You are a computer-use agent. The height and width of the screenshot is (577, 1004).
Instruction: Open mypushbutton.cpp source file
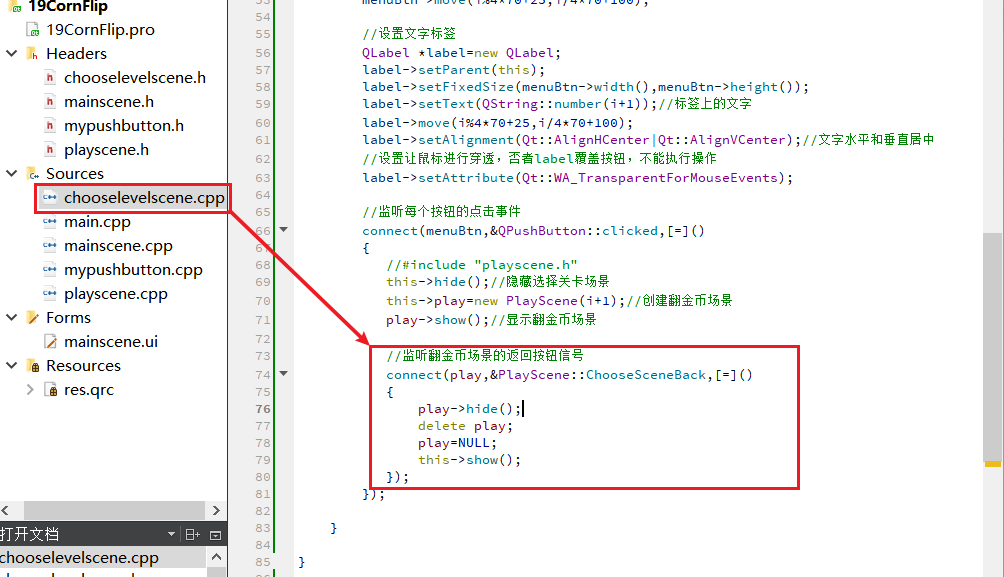point(133,270)
